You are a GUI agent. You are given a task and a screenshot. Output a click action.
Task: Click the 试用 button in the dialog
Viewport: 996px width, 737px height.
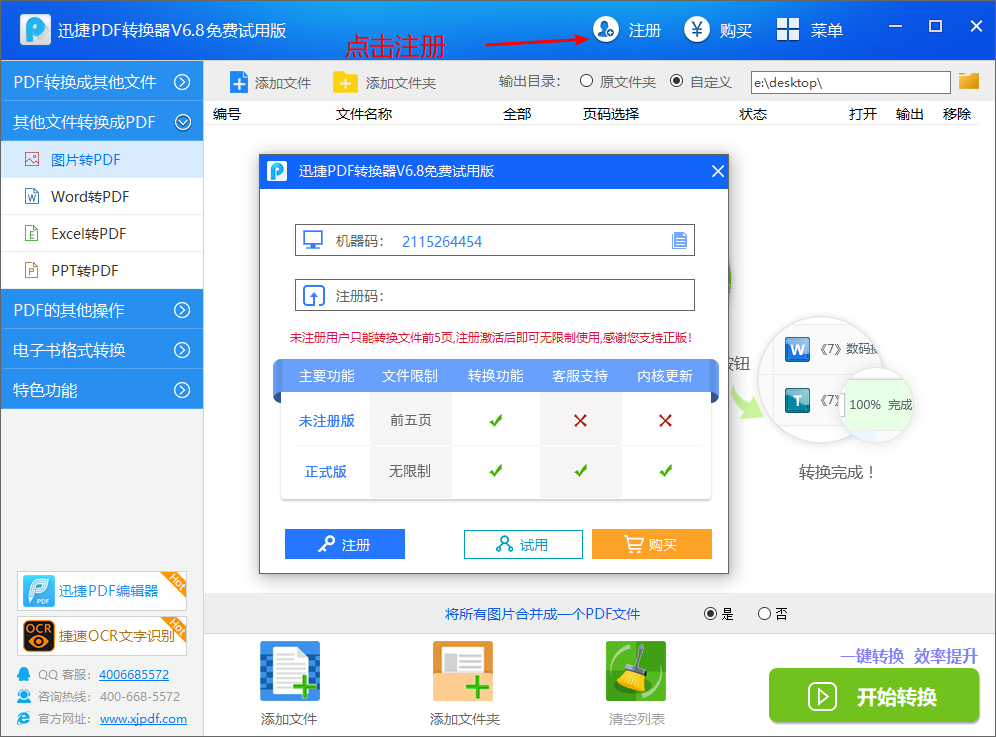coord(523,544)
